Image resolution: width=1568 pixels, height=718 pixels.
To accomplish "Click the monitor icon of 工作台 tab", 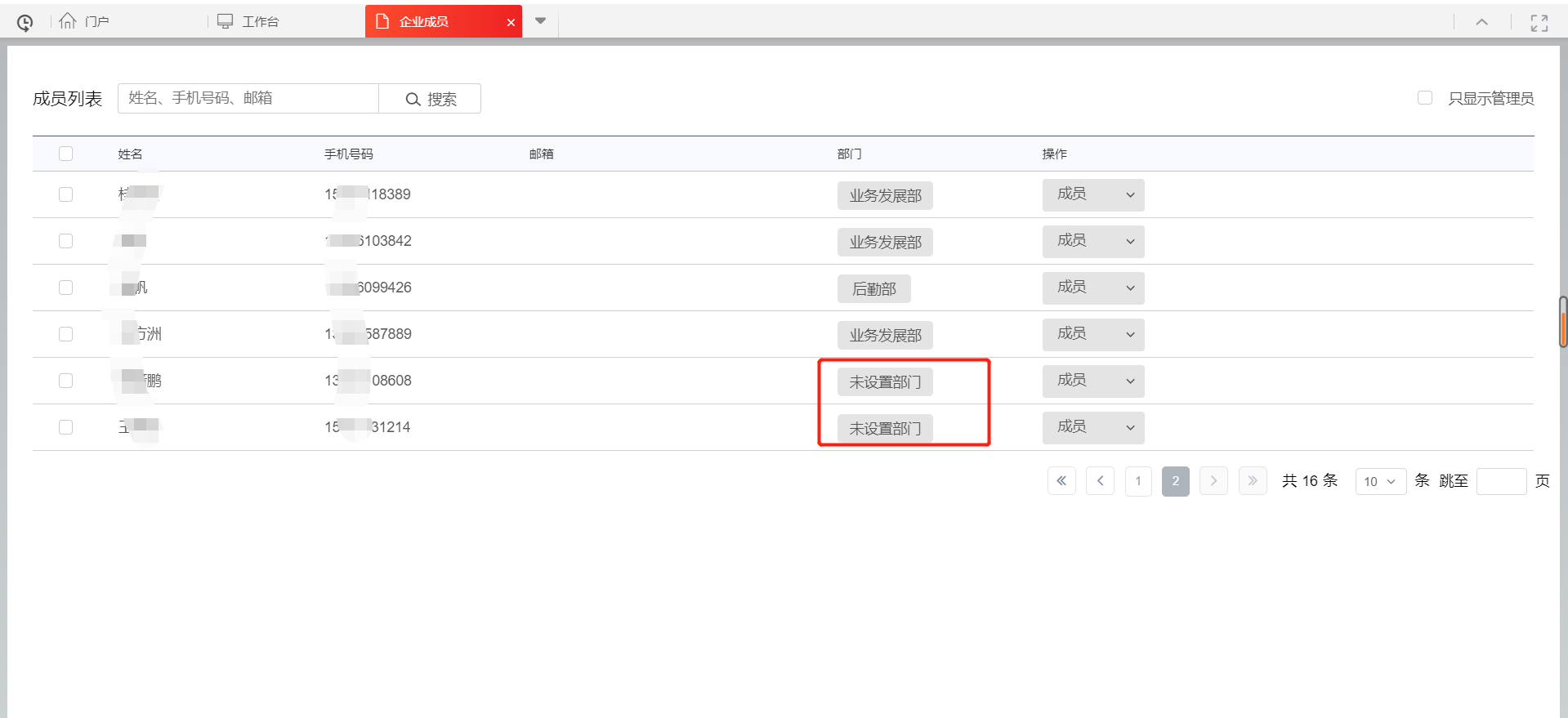I will pyautogui.click(x=225, y=21).
